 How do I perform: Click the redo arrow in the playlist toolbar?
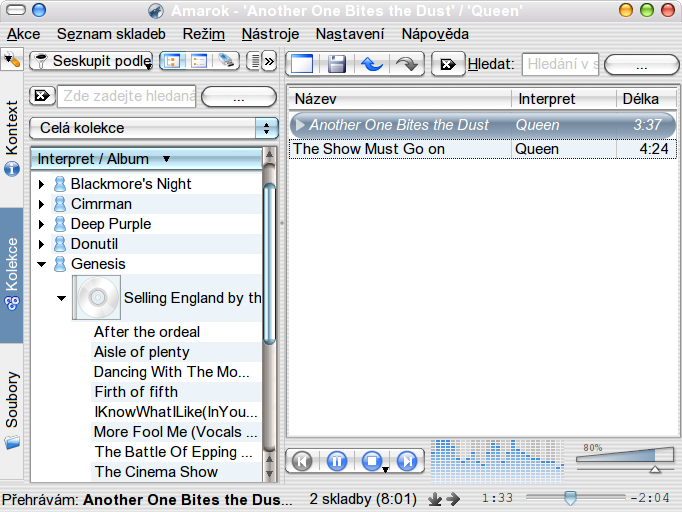click(x=406, y=64)
